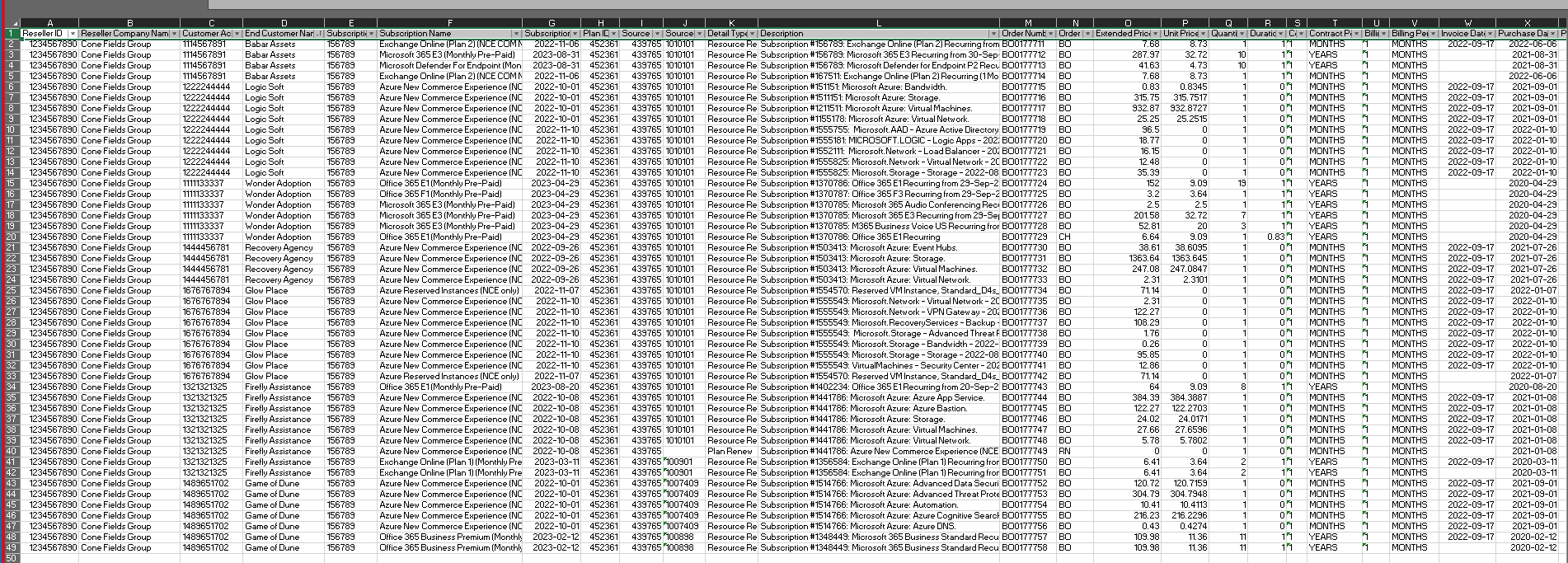Click extended price cell 932.87
The image size is (1568, 563).
(1128, 108)
